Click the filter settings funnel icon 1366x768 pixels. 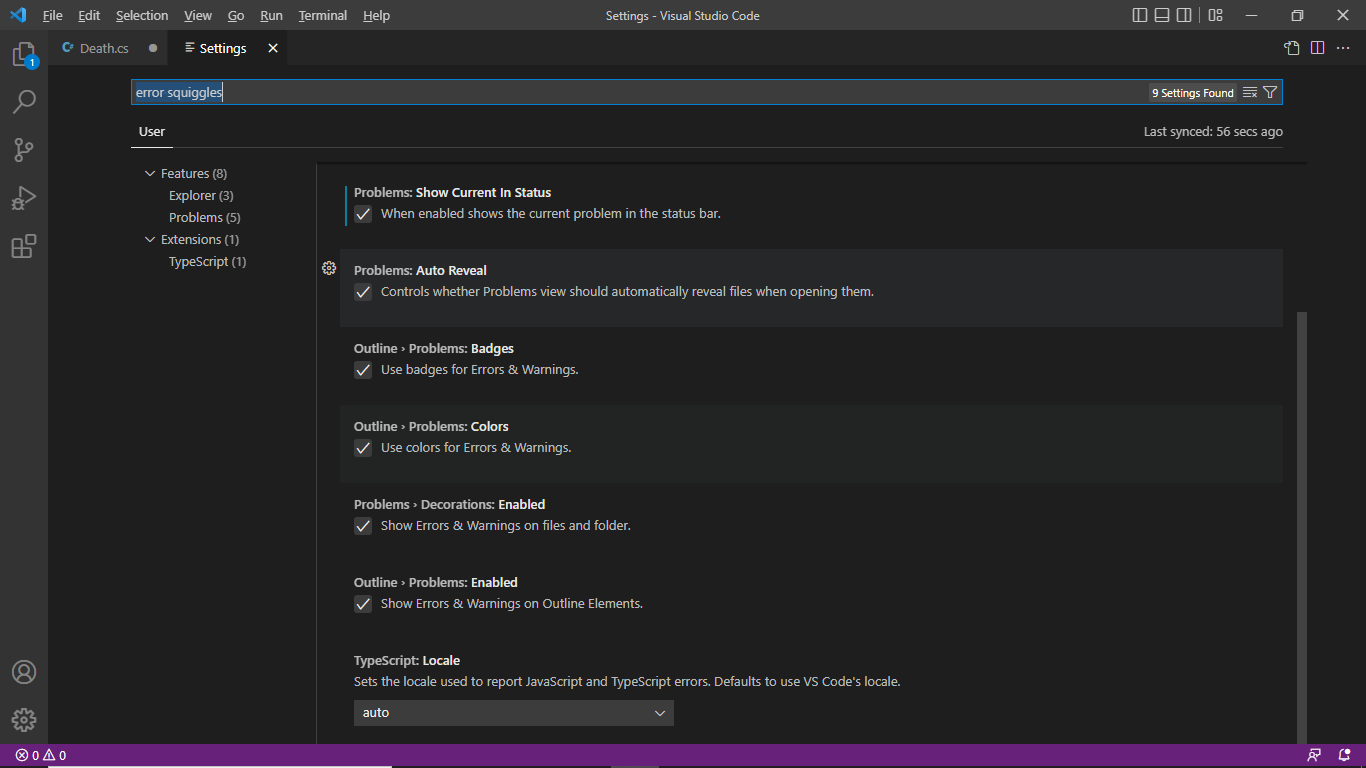[x=1270, y=93]
